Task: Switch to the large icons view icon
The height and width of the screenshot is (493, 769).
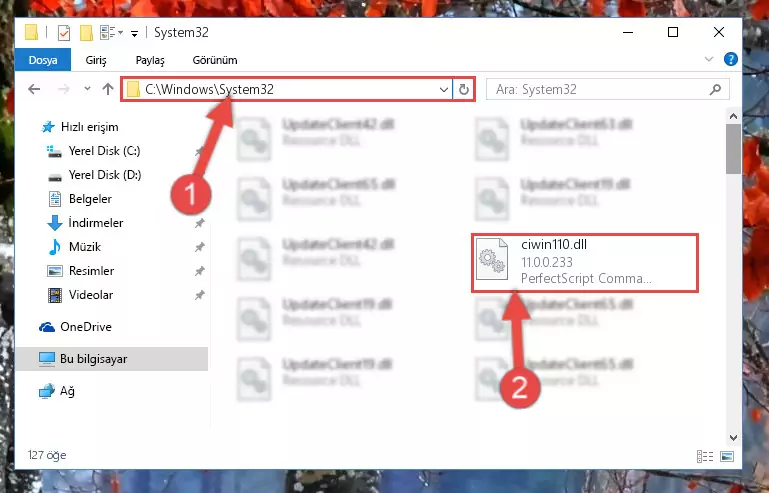Action: tap(727, 456)
